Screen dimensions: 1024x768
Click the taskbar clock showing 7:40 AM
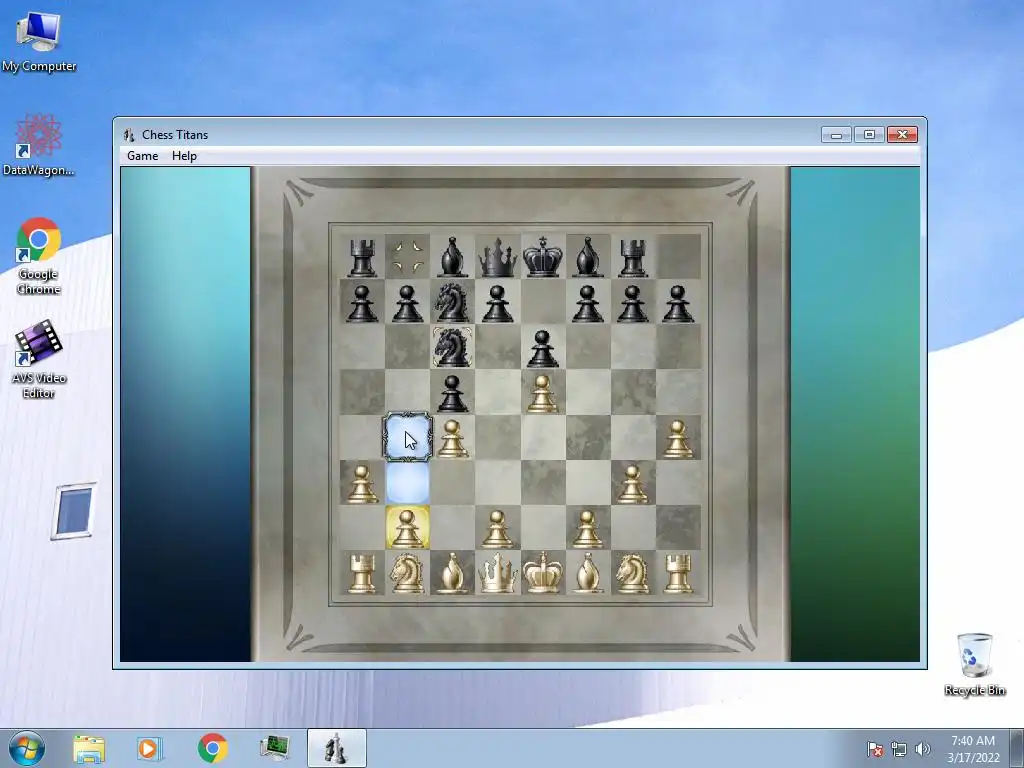point(973,749)
